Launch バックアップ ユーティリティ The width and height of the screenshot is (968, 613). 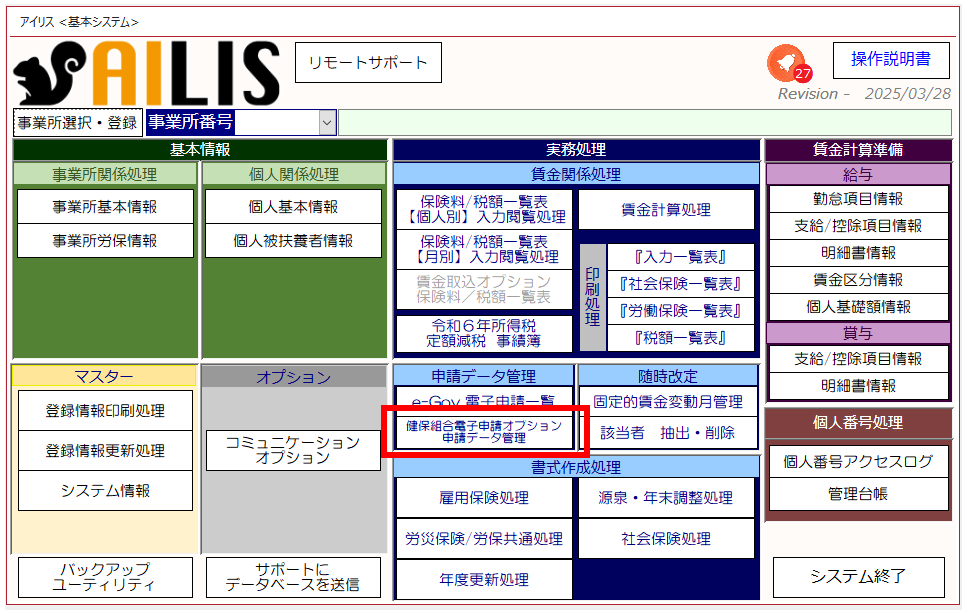(105, 577)
